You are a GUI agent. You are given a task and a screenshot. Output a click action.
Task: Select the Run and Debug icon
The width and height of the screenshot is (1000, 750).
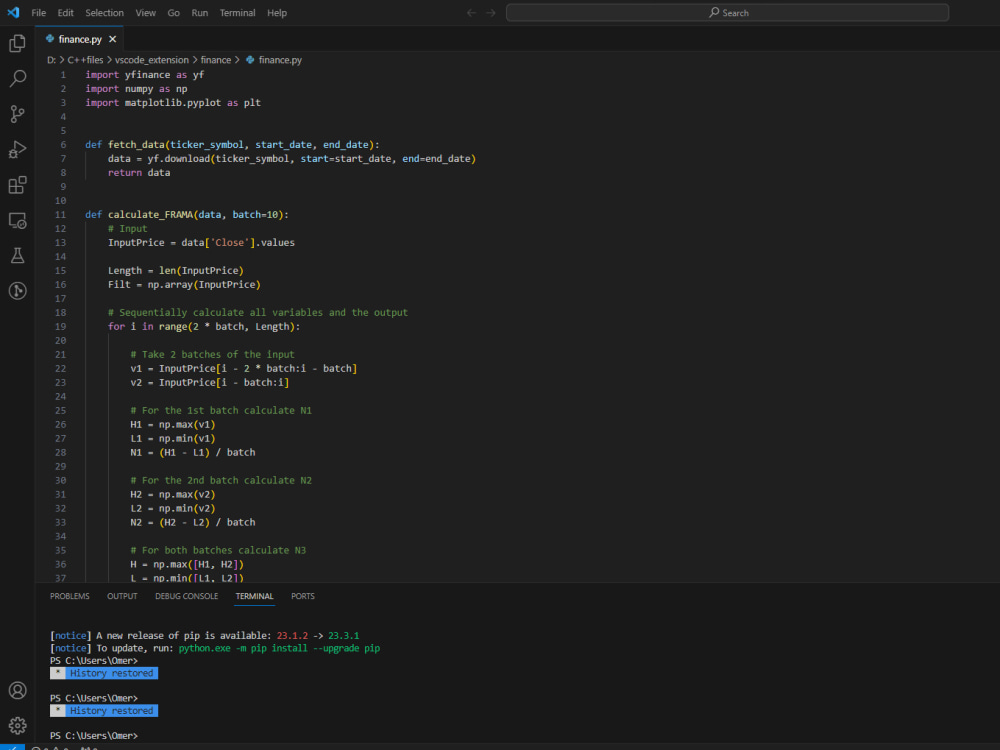[16, 149]
